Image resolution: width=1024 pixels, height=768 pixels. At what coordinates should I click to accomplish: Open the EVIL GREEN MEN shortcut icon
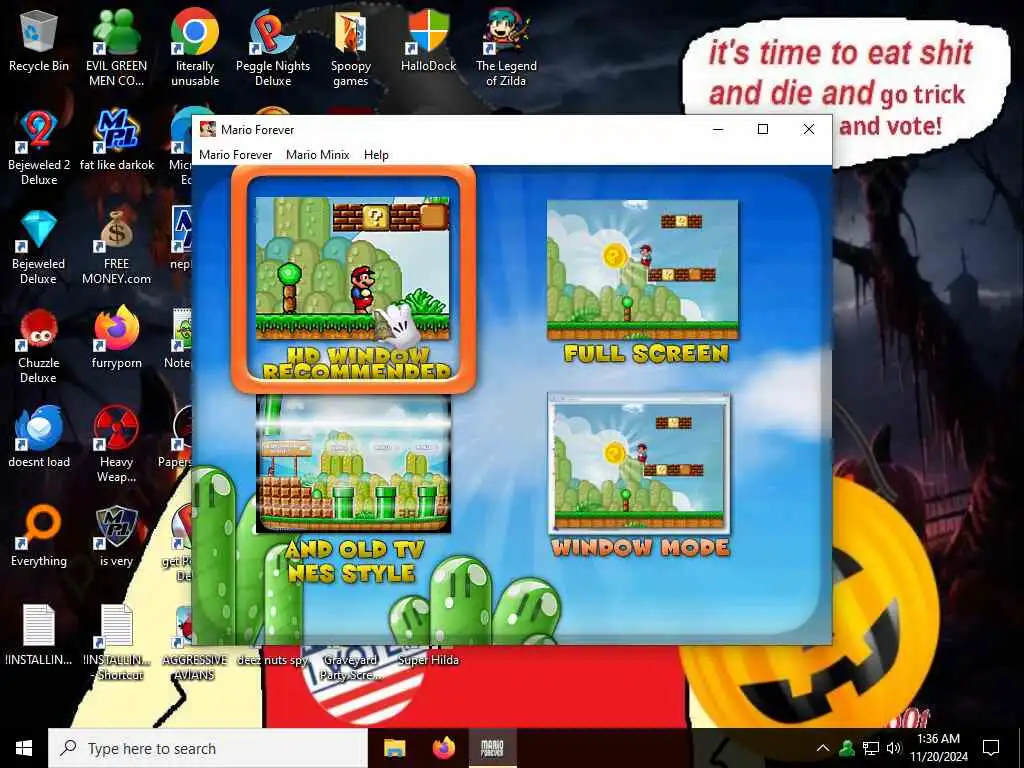(x=116, y=49)
